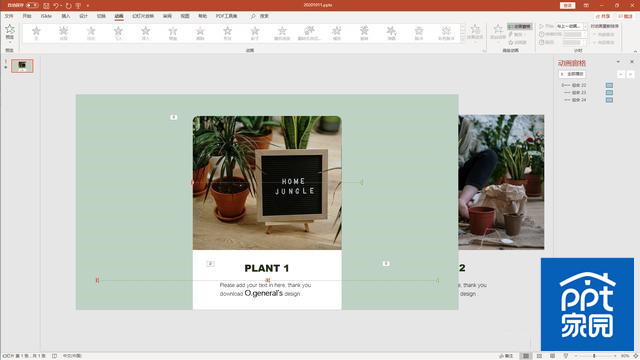This screenshot has height=360, width=640.
Task: Click the Undo arrow icon
Action: (56, 6)
